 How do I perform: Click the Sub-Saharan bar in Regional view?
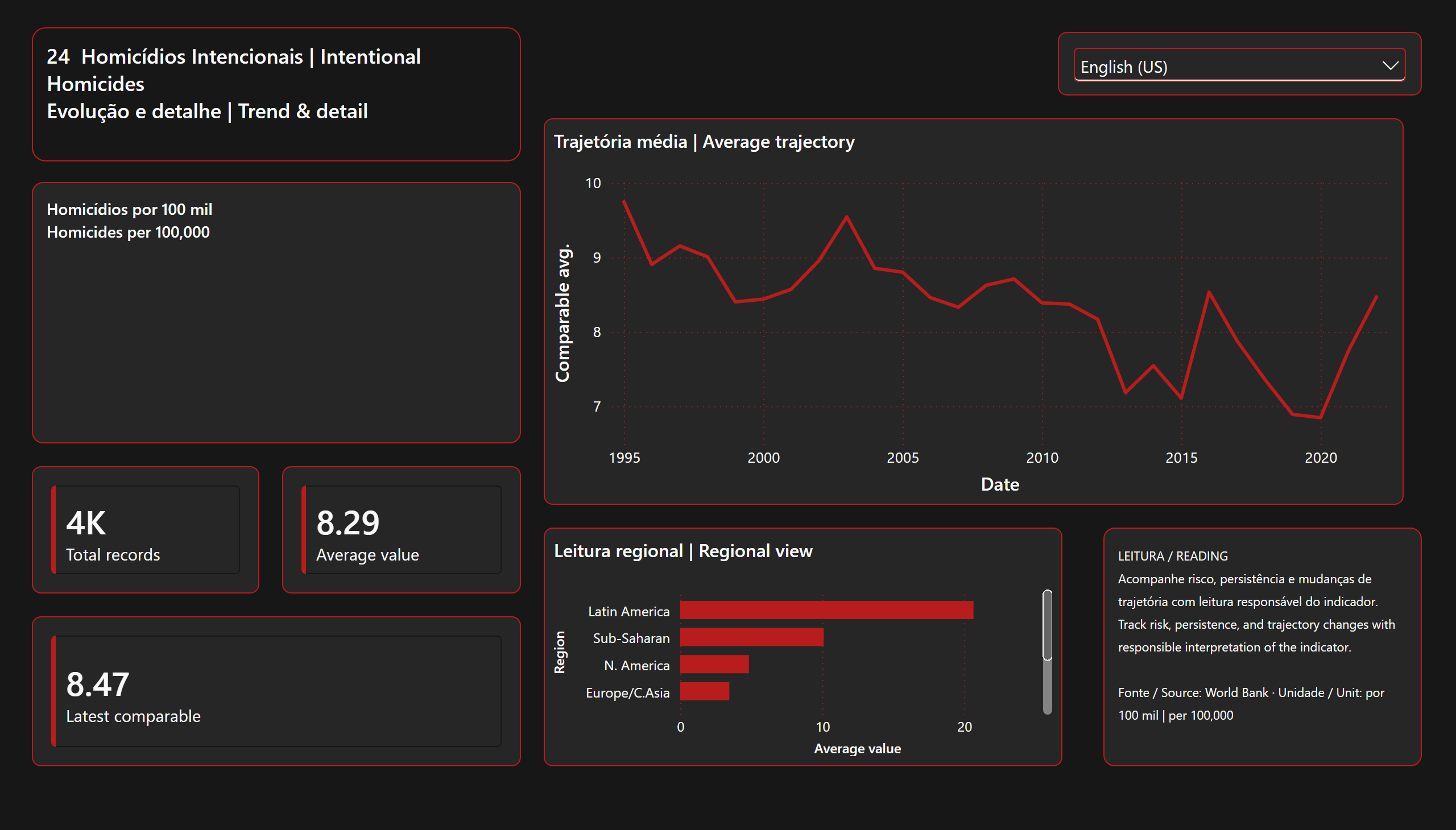(x=752, y=637)
